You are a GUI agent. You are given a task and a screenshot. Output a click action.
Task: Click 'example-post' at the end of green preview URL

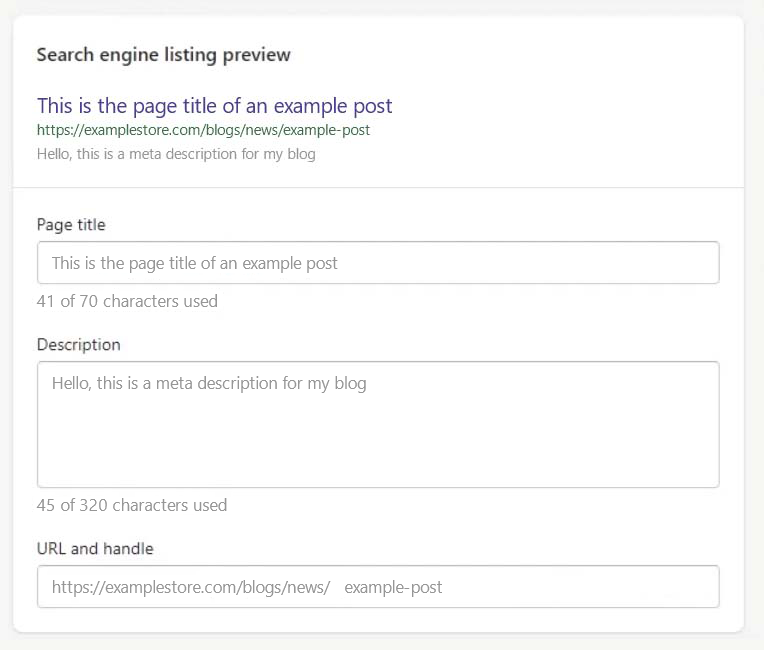pyautogui.click(x=327, y=130)
